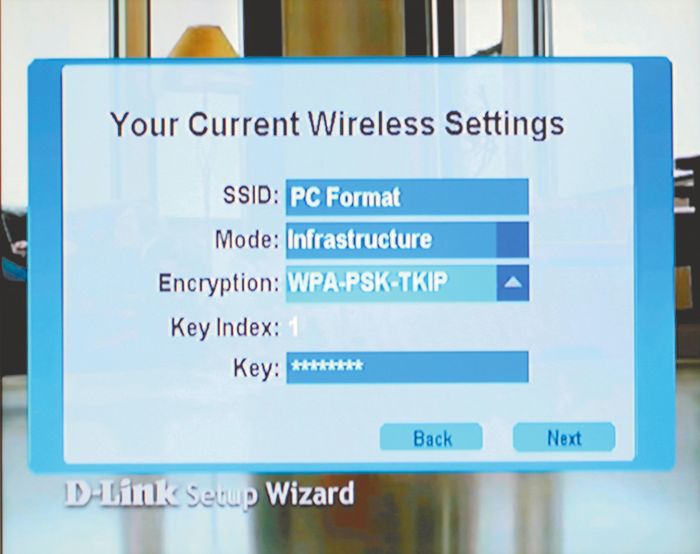The image size is (700, 554).
Task: Click the PC Format text in the SSID field
Action: pyautogui.click(x=345, y=197)
